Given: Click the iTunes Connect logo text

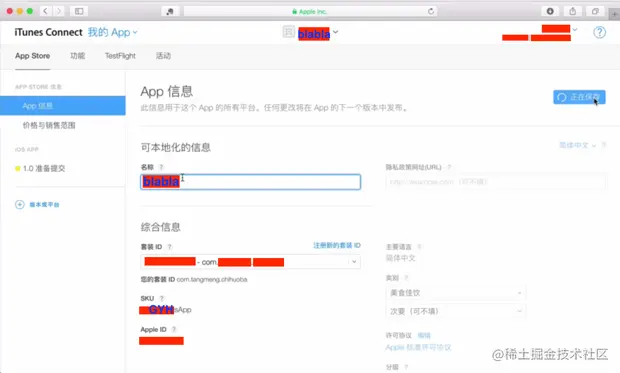Looking at the screenshot, I should (x=48, y=32).
